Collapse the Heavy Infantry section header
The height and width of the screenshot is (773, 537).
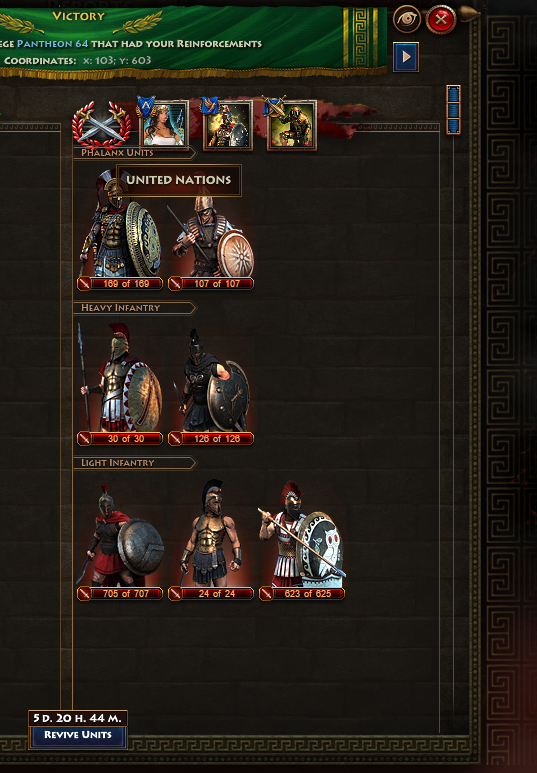click(x=135, y=308)
